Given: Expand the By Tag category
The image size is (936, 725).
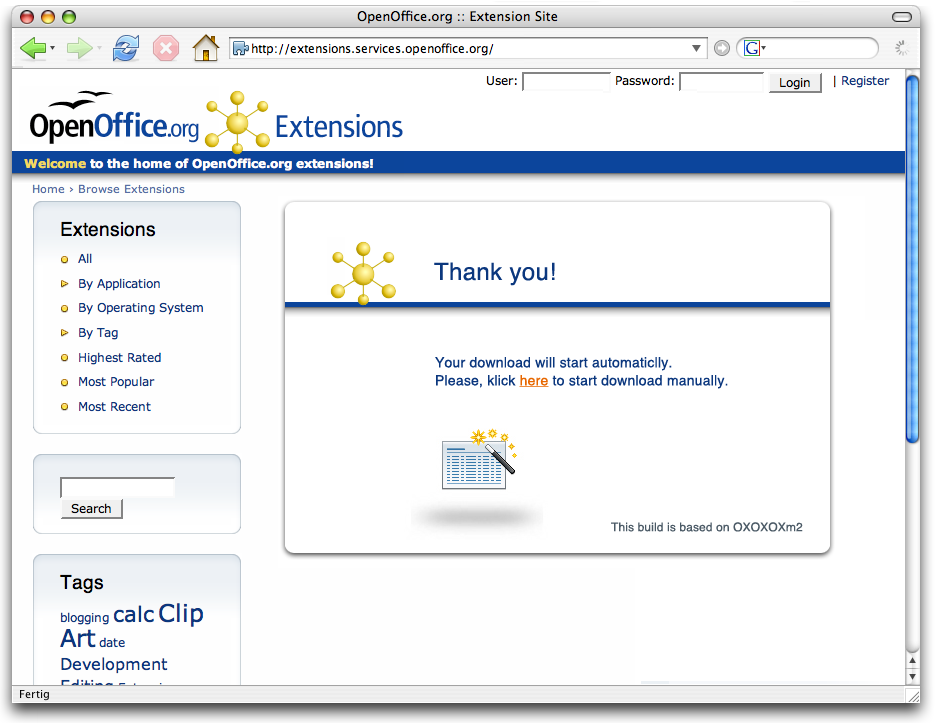Looking at the screenshot, I should (98, 333).
